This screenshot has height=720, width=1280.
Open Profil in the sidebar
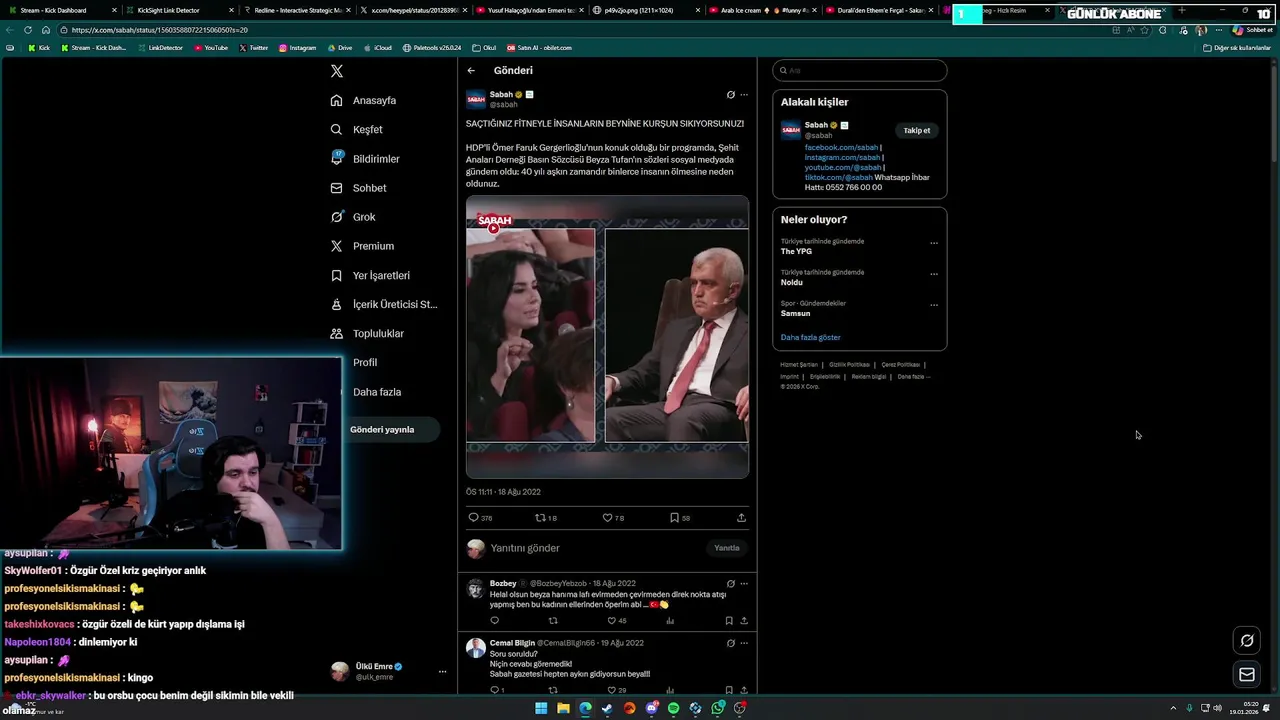click(364, 362)
